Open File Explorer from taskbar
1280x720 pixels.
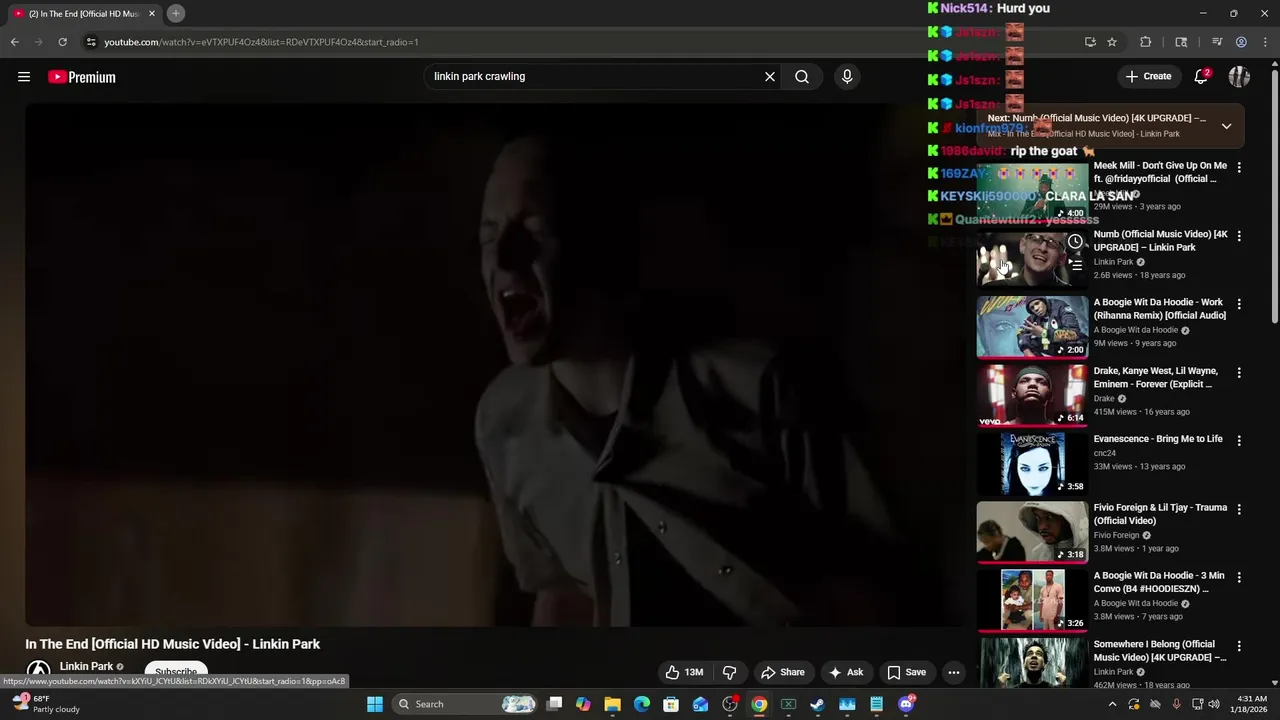pos(612,704)
